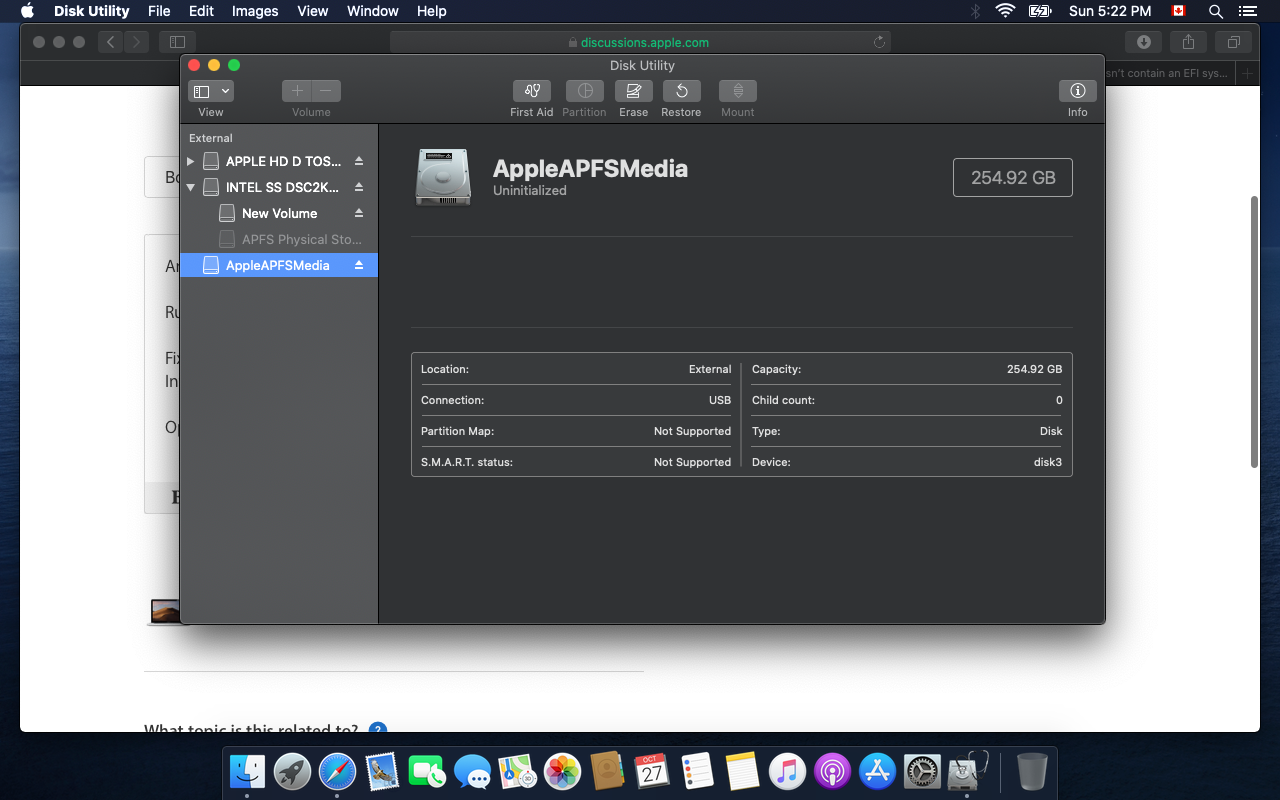Open the File menu

(x=159, y=11)
